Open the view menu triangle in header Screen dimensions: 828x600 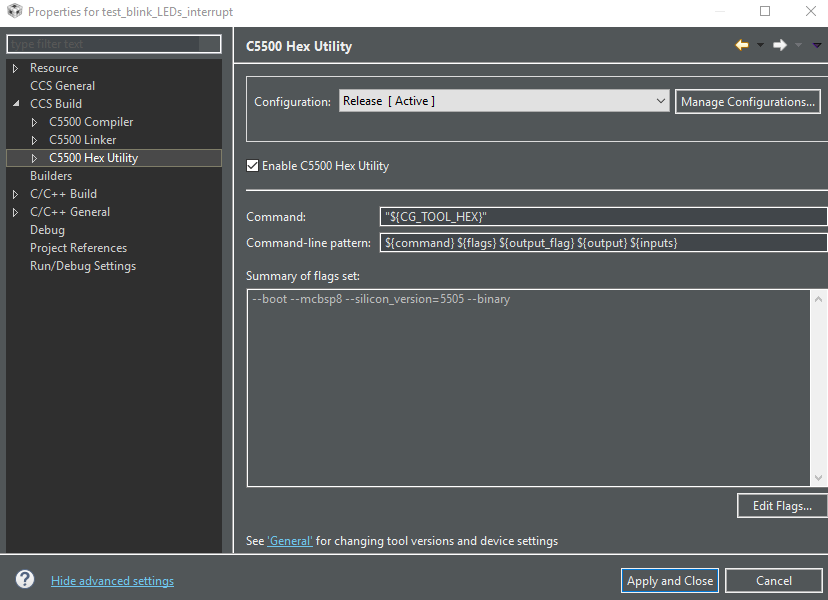point(817,45)
